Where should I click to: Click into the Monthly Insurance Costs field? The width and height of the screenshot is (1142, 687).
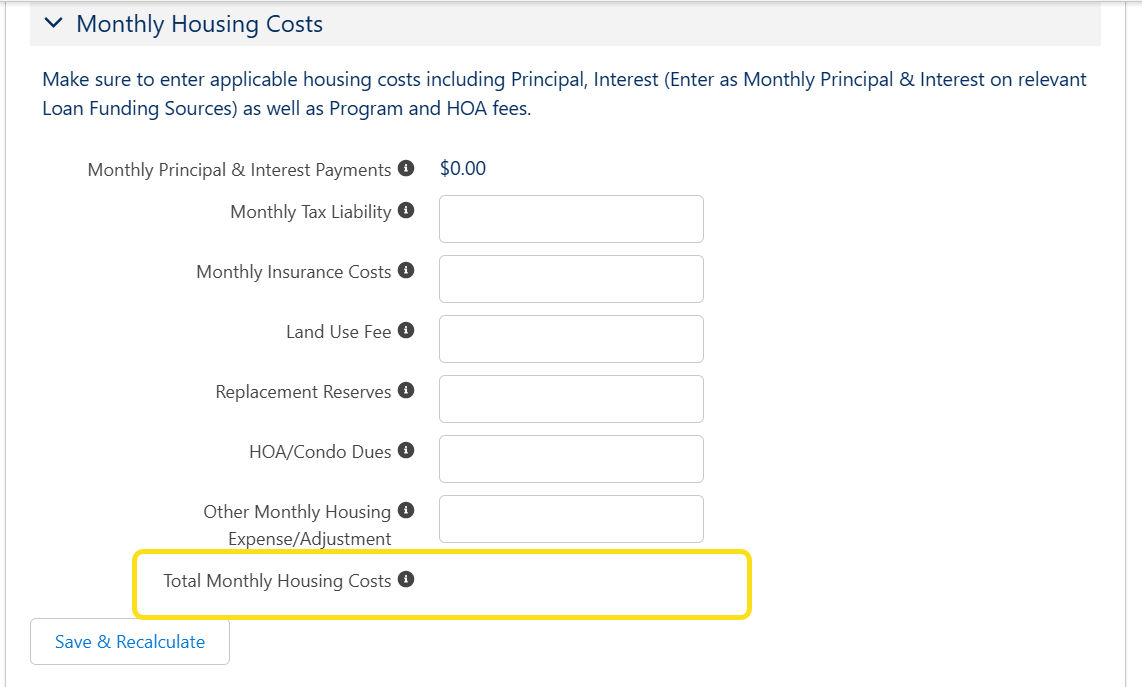(x=571, y=279)
